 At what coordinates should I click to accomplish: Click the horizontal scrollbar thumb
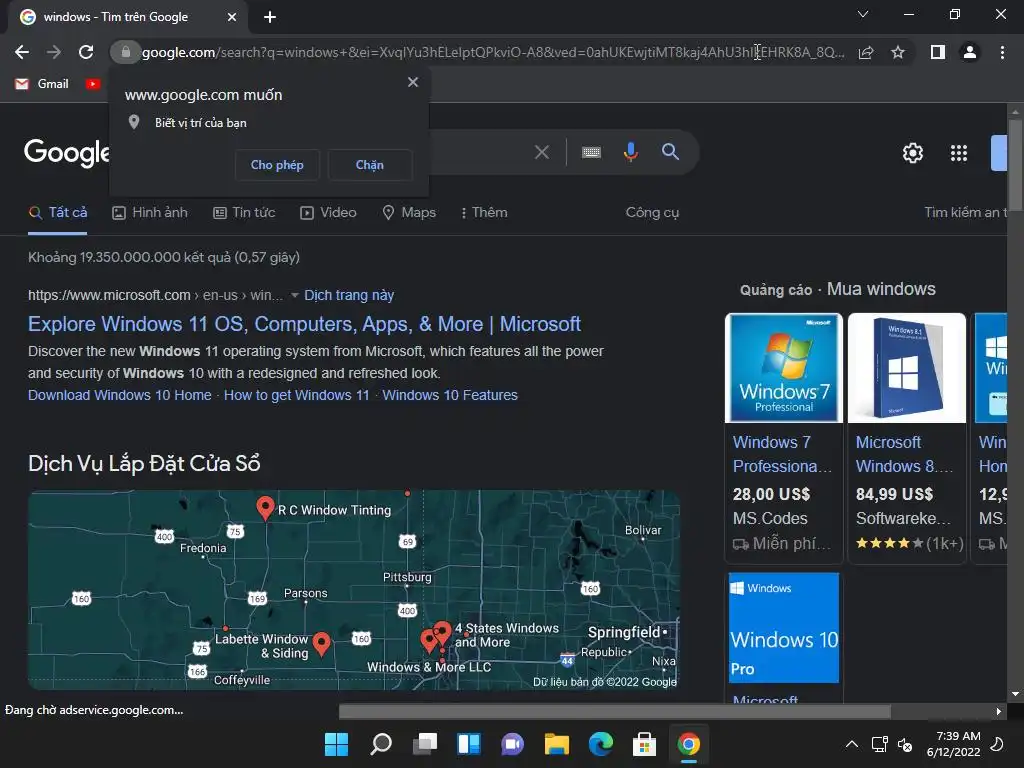click(x=615, y=711)
